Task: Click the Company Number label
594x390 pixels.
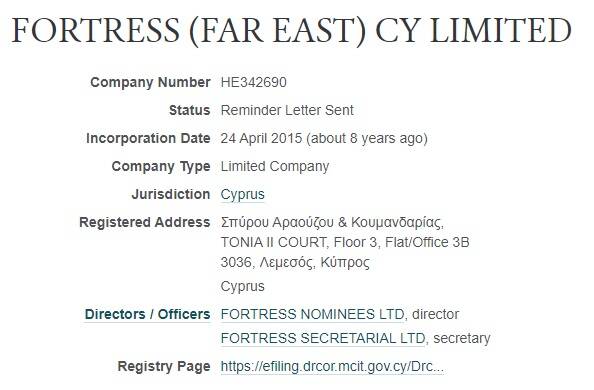Action: (150, 82)
